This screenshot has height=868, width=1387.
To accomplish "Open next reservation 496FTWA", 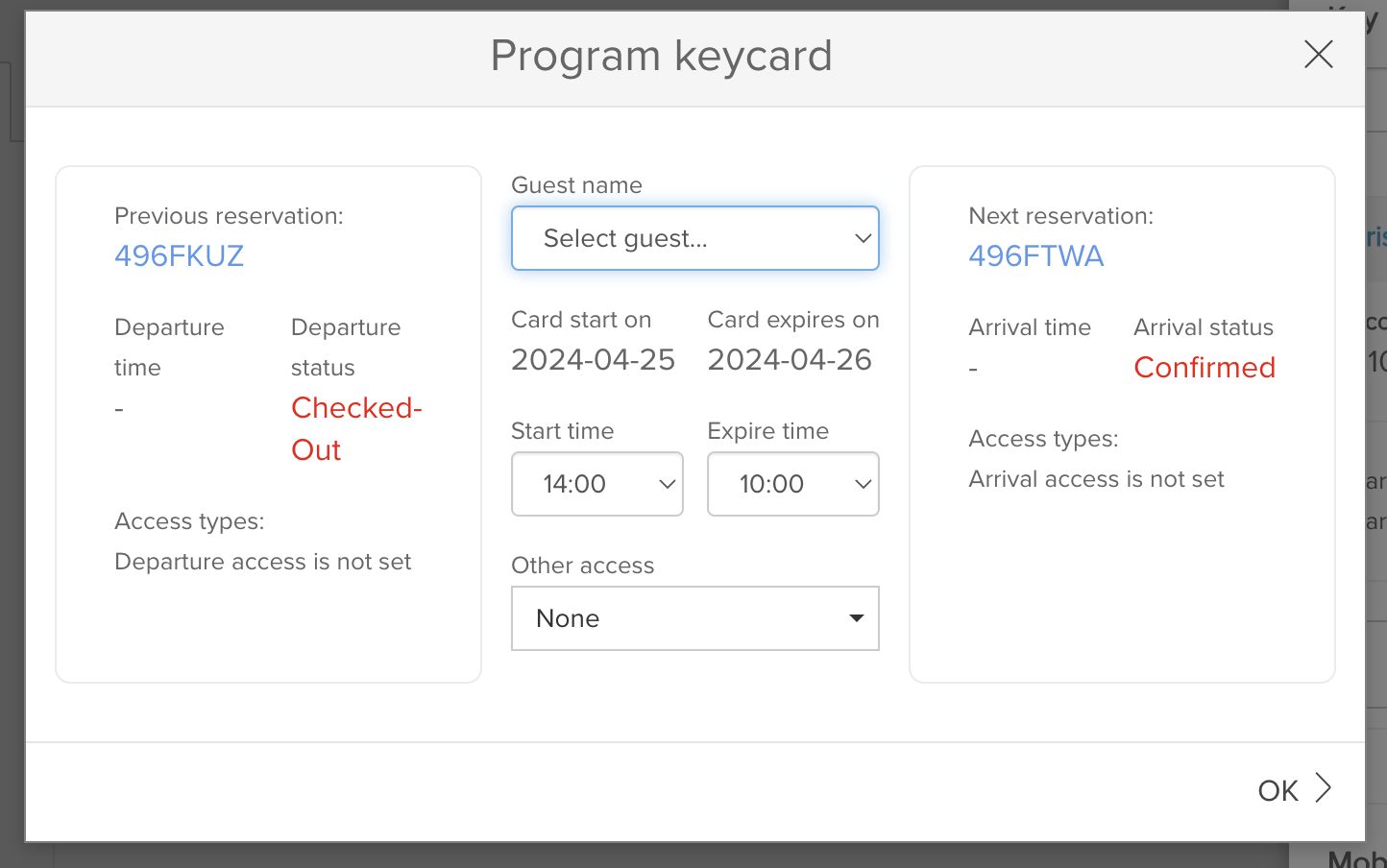I will point(1036,255).
